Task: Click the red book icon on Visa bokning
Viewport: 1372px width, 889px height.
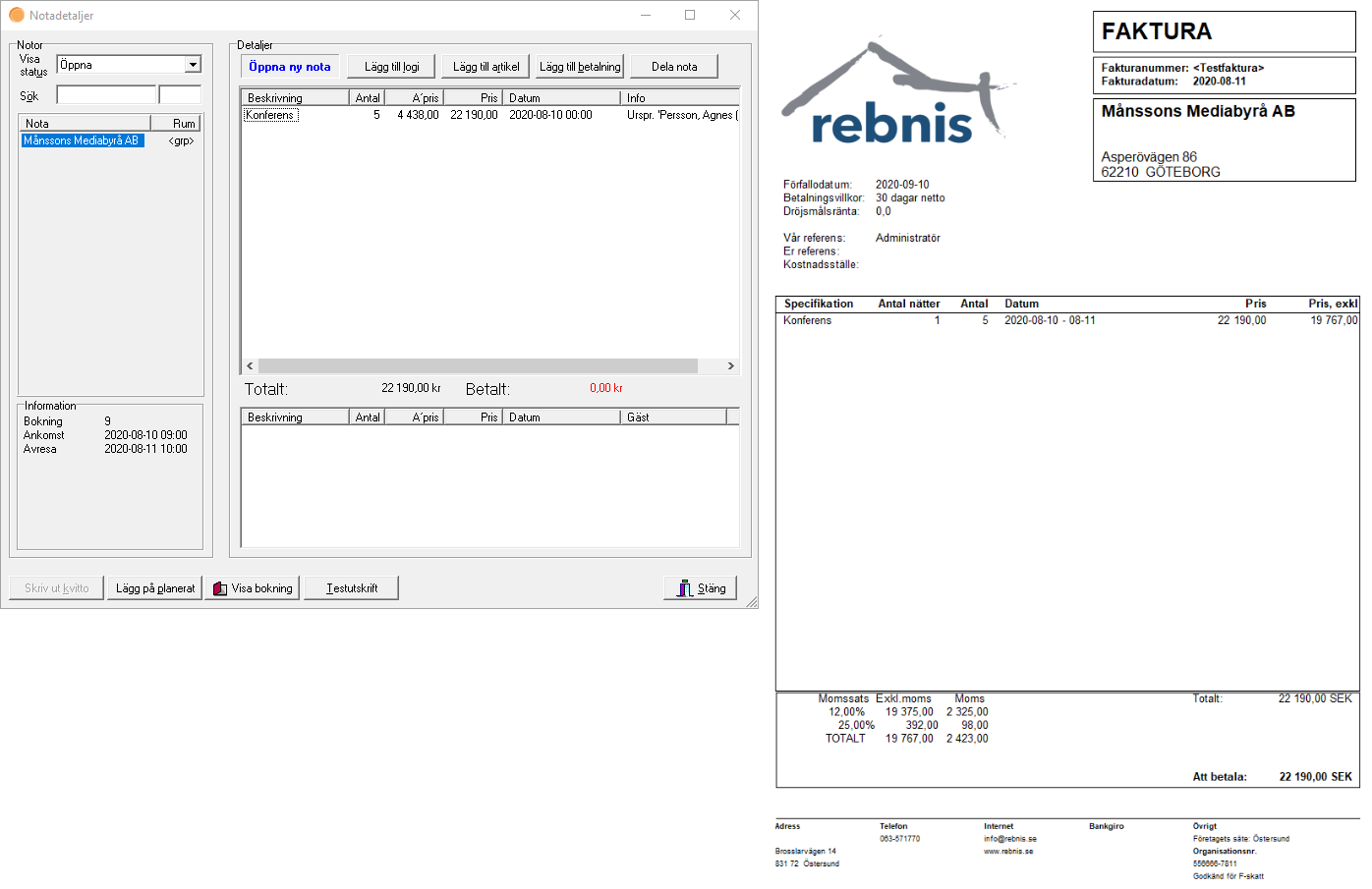Action: 220,588
